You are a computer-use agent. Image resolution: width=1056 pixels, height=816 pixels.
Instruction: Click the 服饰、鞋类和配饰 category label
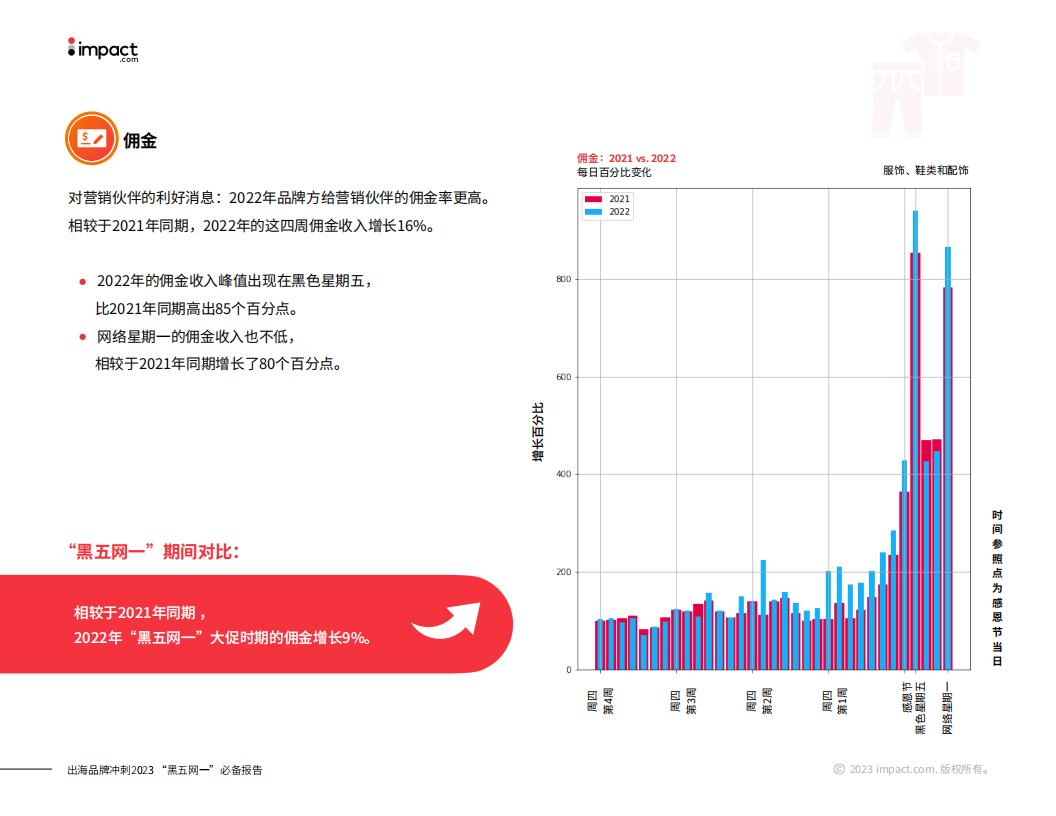[925, 170]
